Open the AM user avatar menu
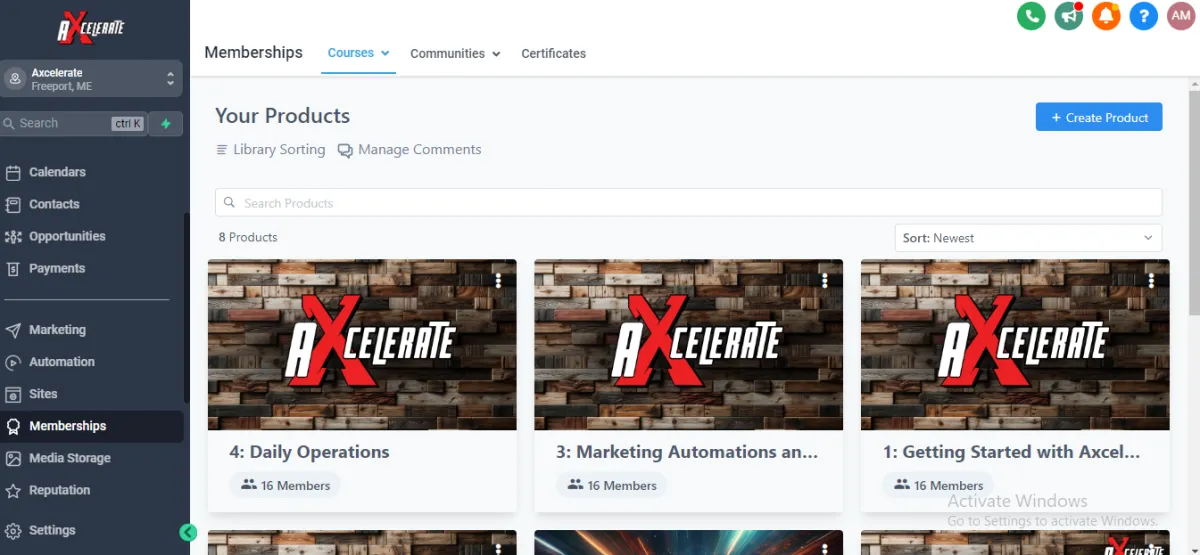This screenshot has width=1200, height=555. click(x=1181, y=16)
